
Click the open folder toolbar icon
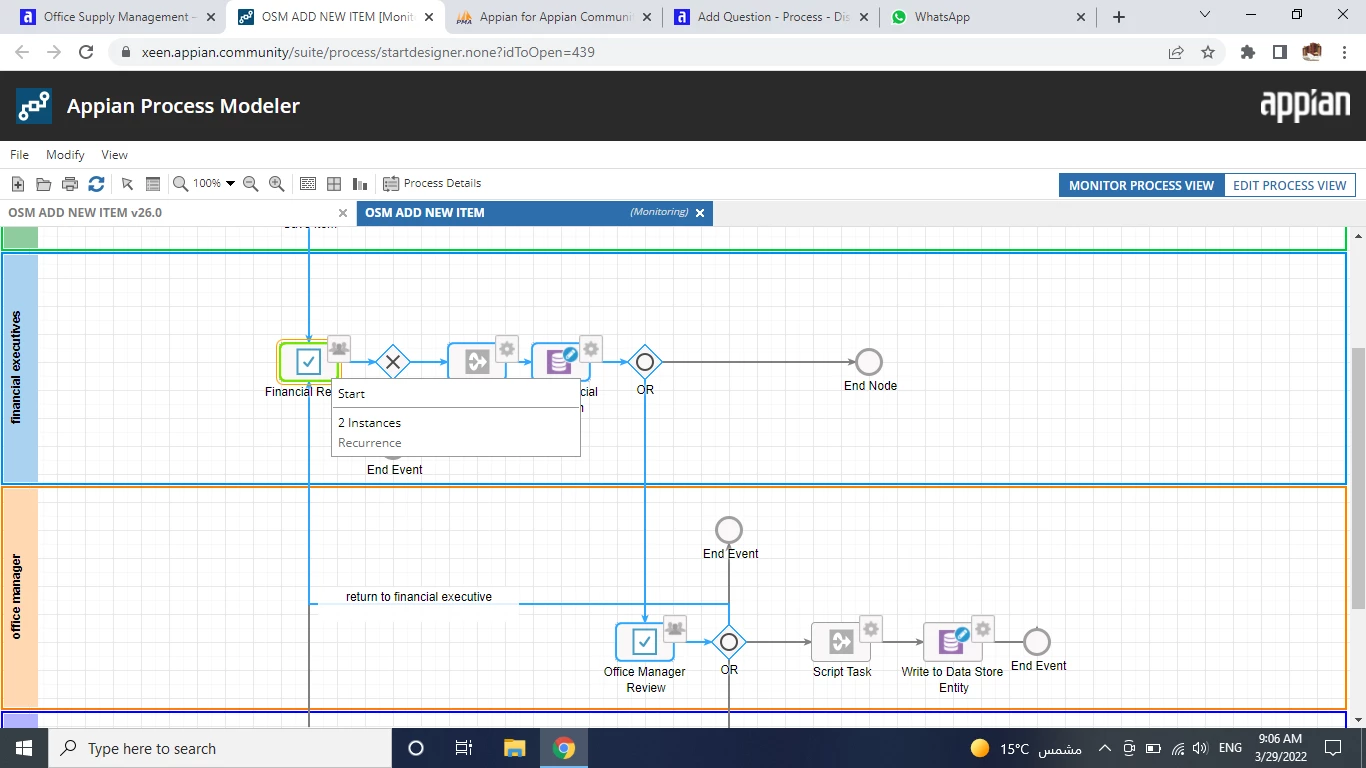[x=43, y=184]
